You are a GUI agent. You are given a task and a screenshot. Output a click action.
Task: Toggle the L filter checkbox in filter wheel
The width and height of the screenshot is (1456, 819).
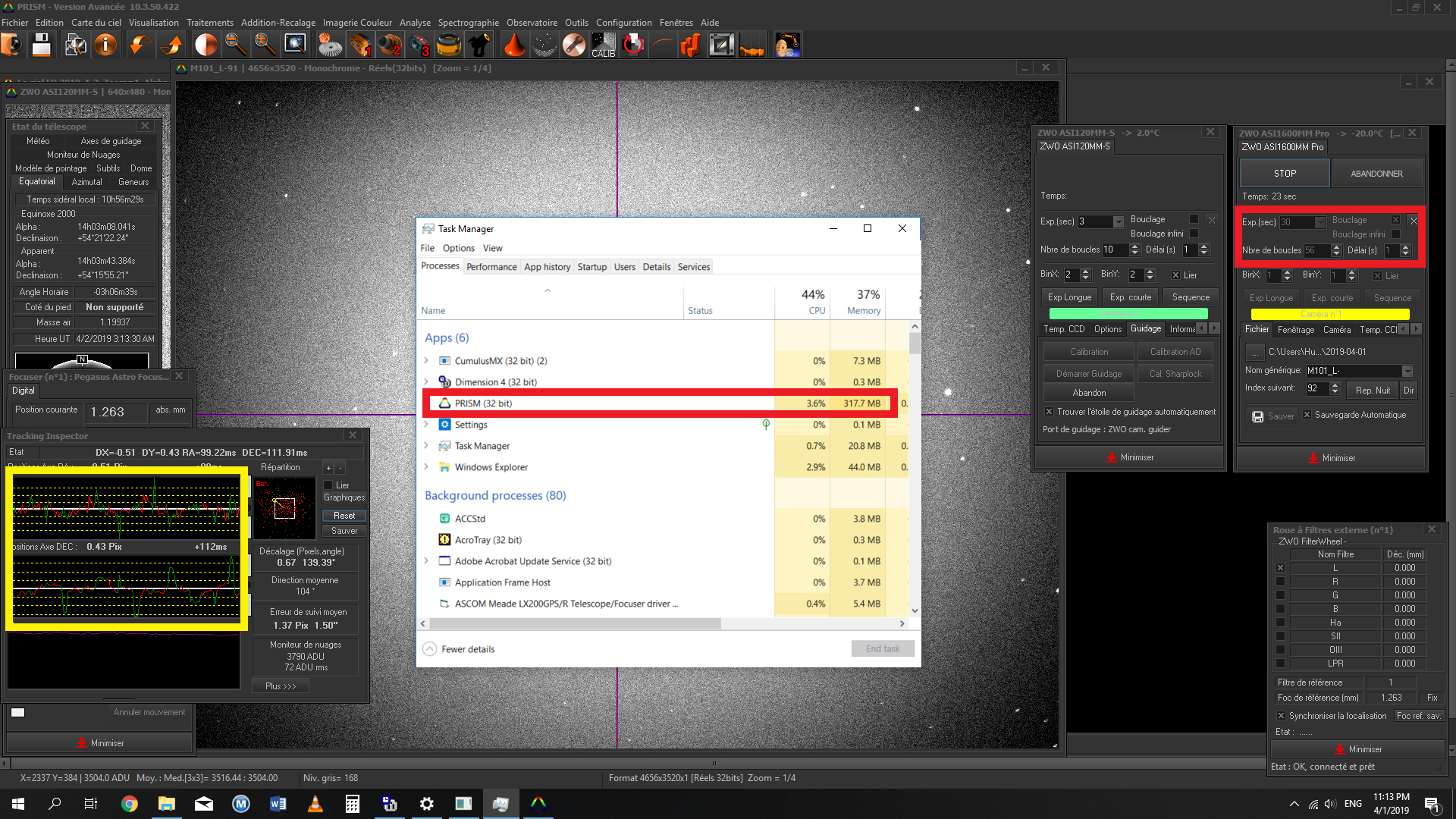tap(1280, 568)
